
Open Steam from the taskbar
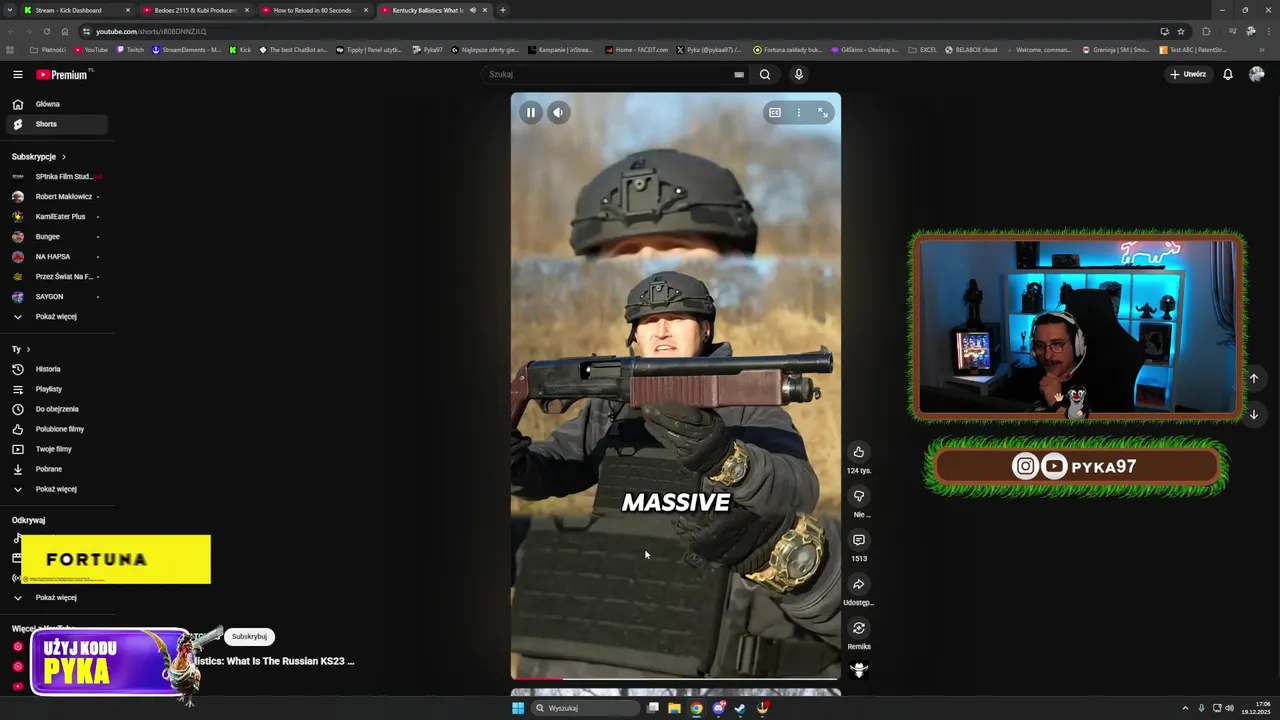click(740, 708)
